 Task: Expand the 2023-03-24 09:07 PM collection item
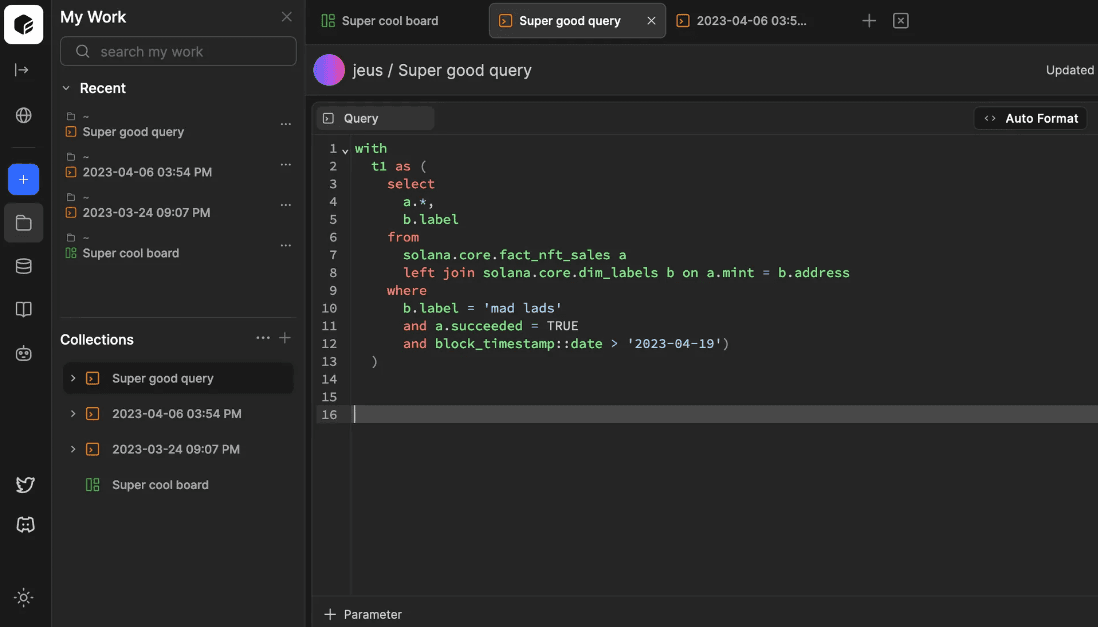coord(73,449)
